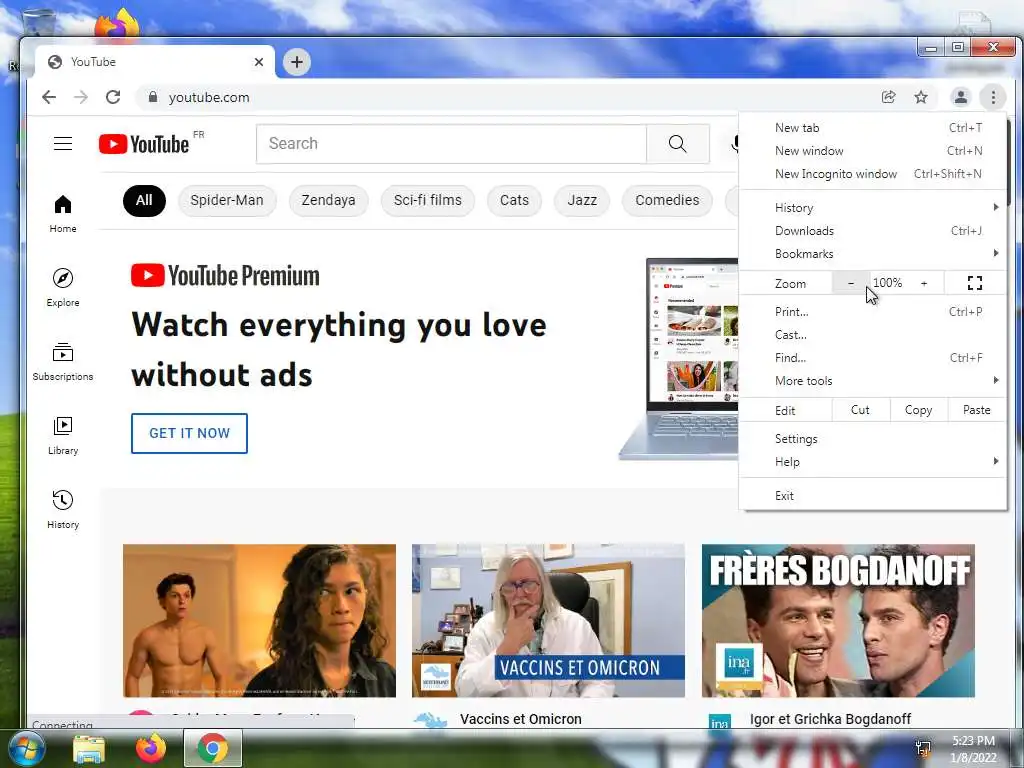Enter fullscreen from Zoom row
The image size is (1024, 768).
(974, 283)
